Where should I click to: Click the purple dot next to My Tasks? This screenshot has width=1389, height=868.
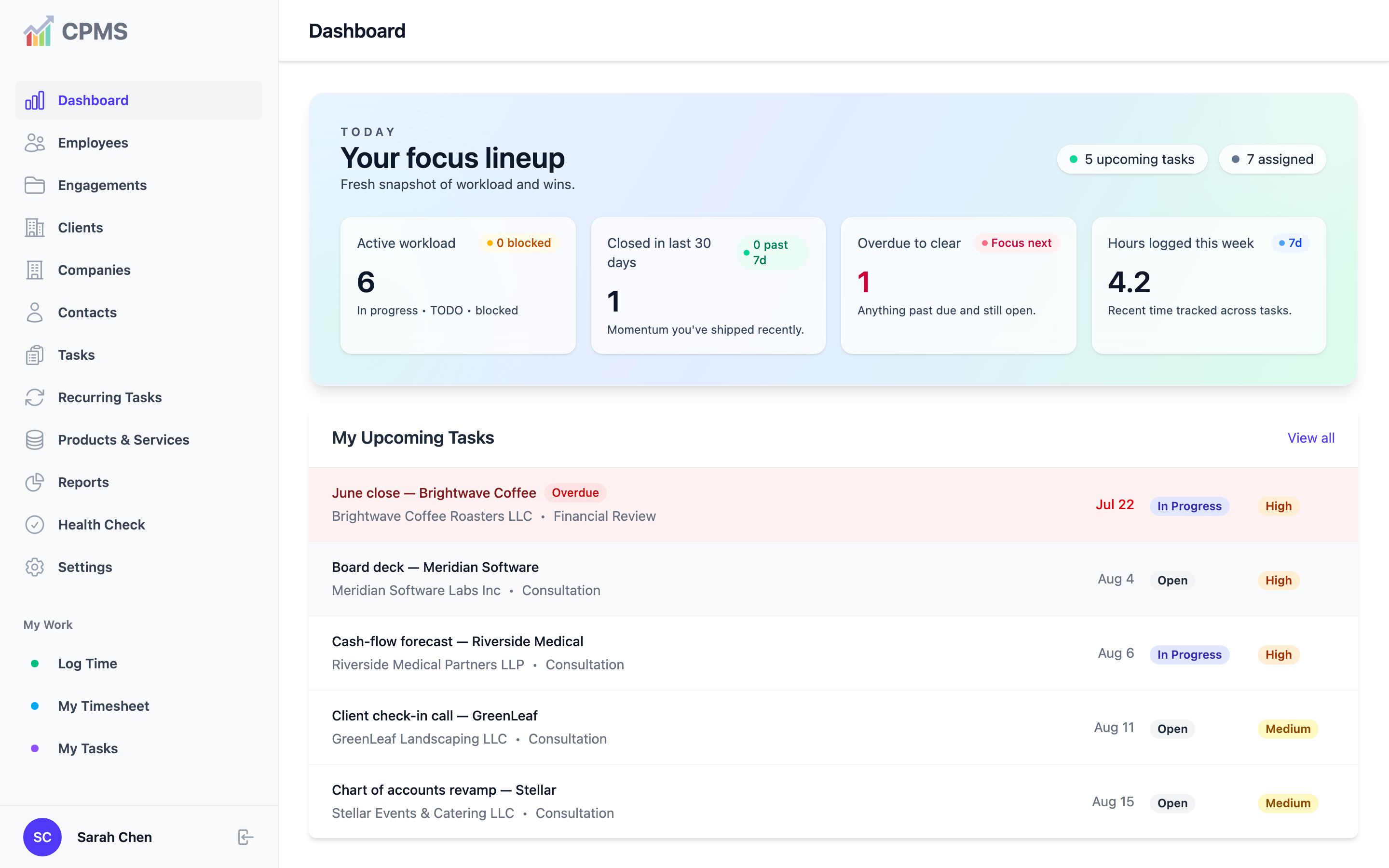click(x=34, y=749)
